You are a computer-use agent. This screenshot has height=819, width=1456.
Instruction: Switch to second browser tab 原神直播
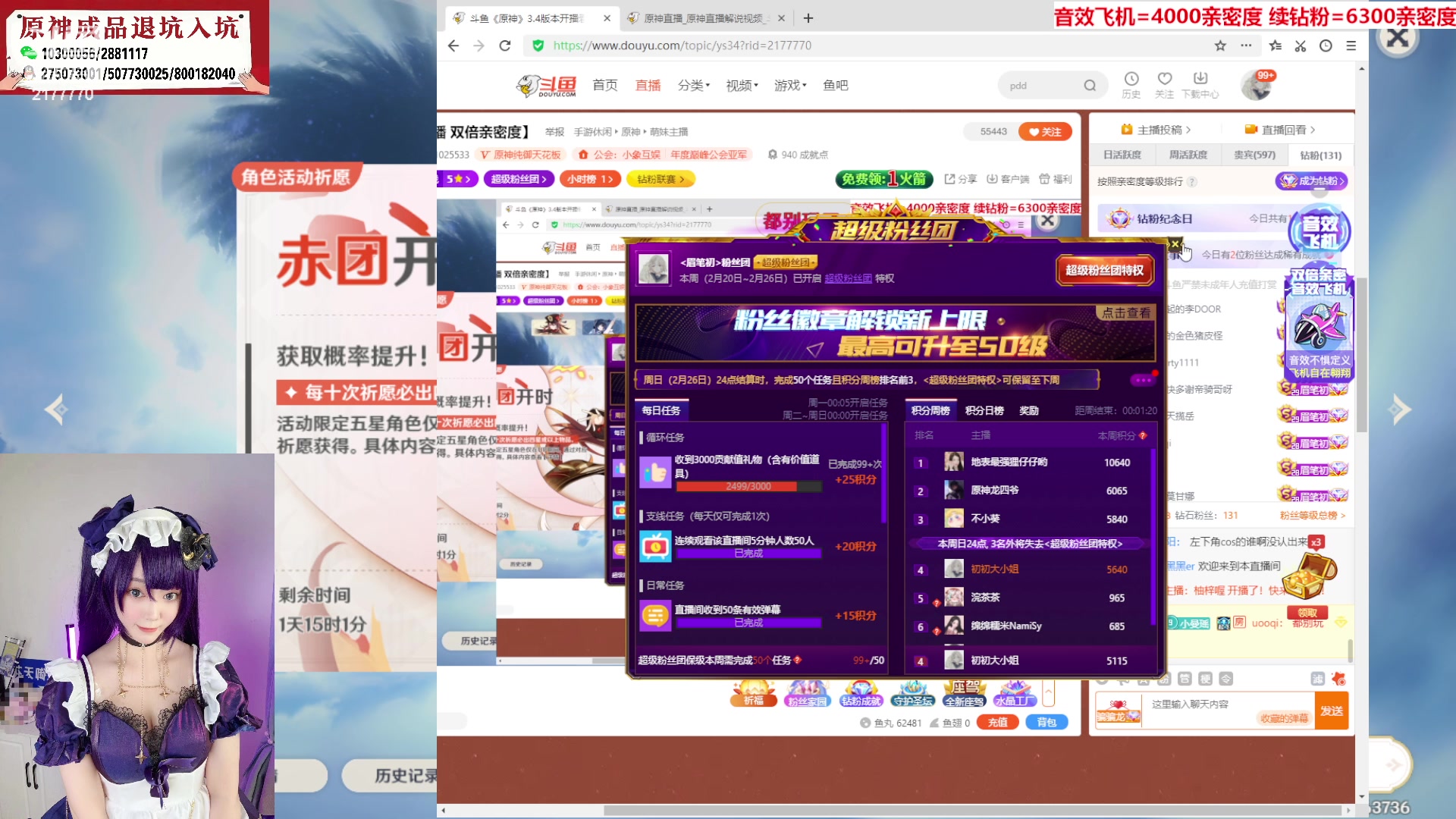704,18
